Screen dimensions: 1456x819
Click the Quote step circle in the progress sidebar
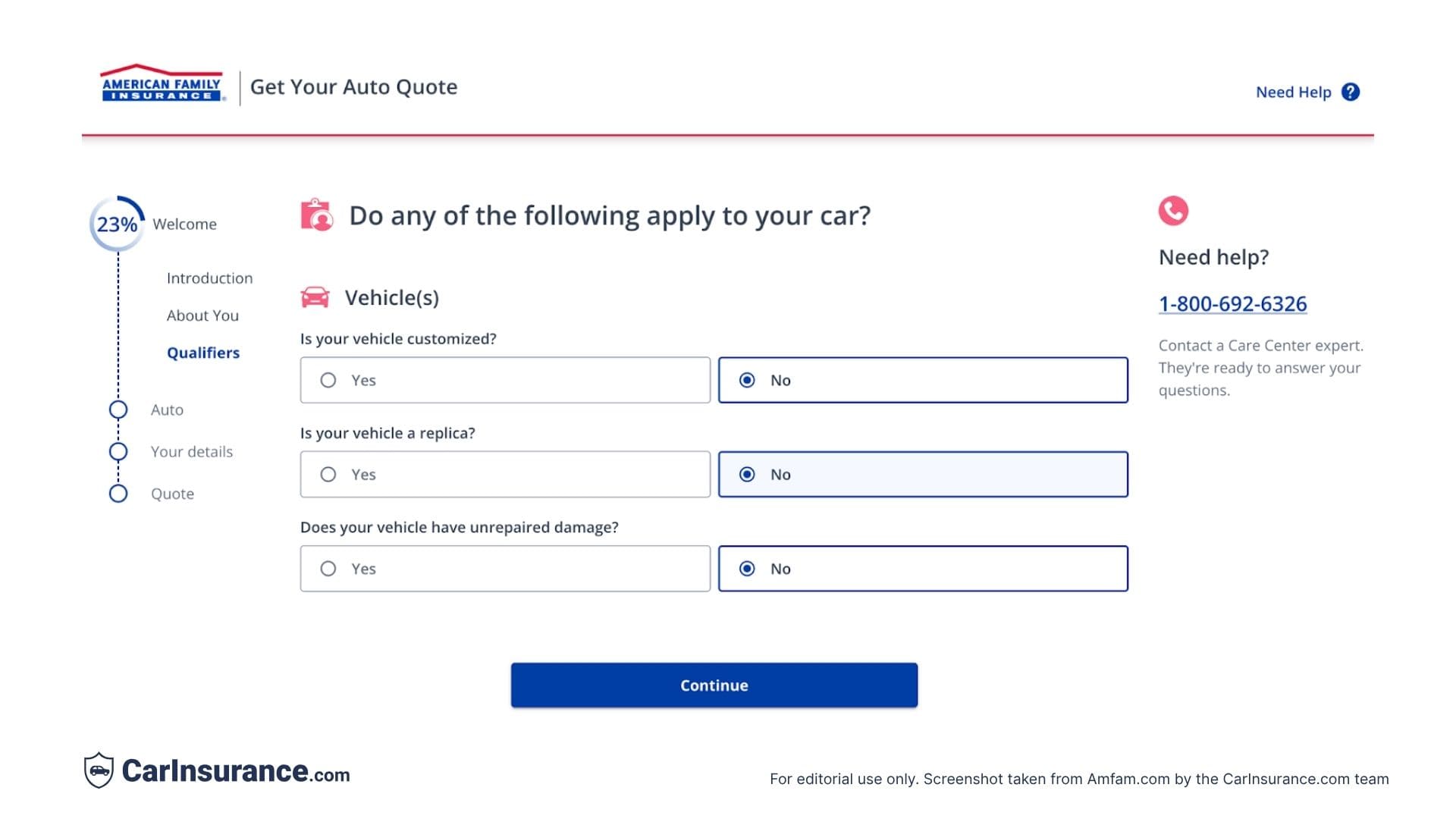[118, 494]
